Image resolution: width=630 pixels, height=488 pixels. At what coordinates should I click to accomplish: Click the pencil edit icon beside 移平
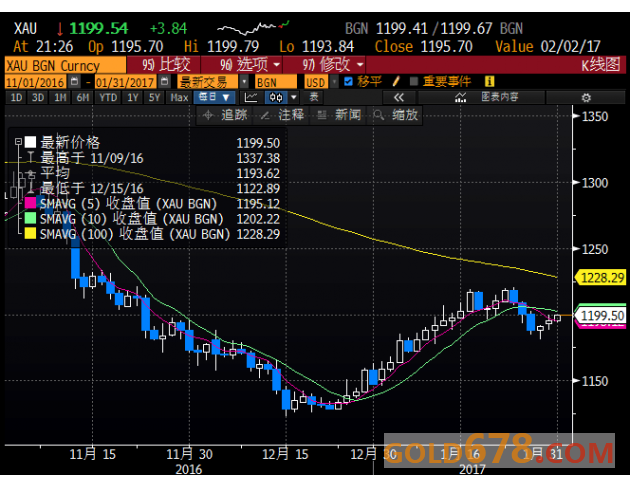pyautogui.click(x=396, y=82)
